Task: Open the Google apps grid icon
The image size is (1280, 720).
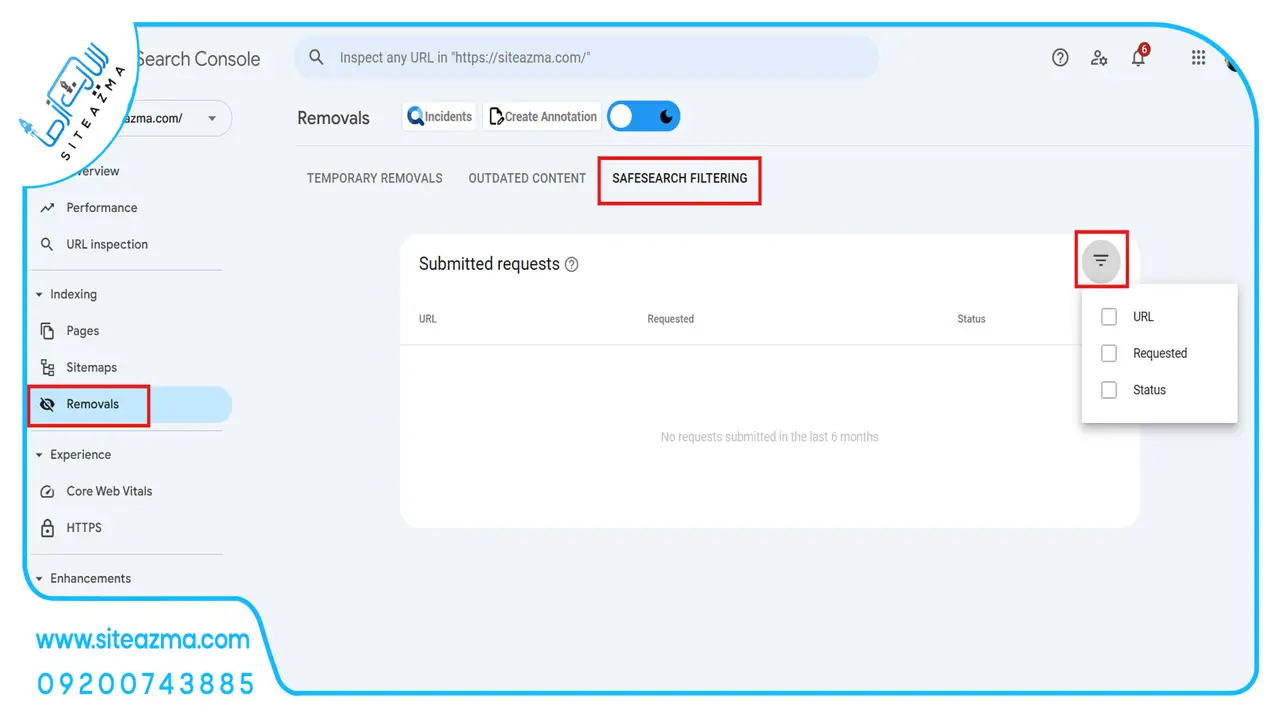Action: [x=1198, y=58]
